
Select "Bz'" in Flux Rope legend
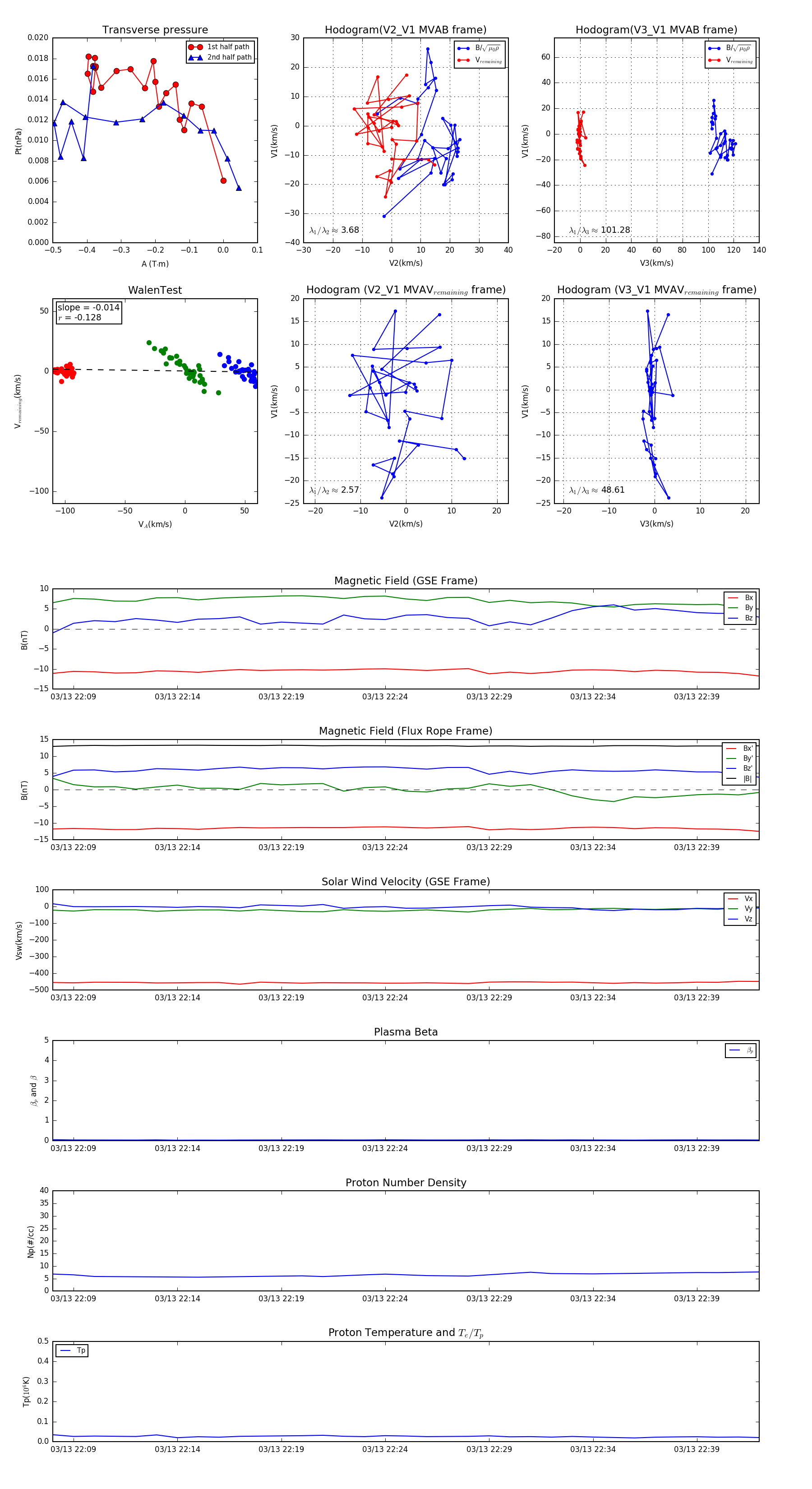(x=739, y=768)
